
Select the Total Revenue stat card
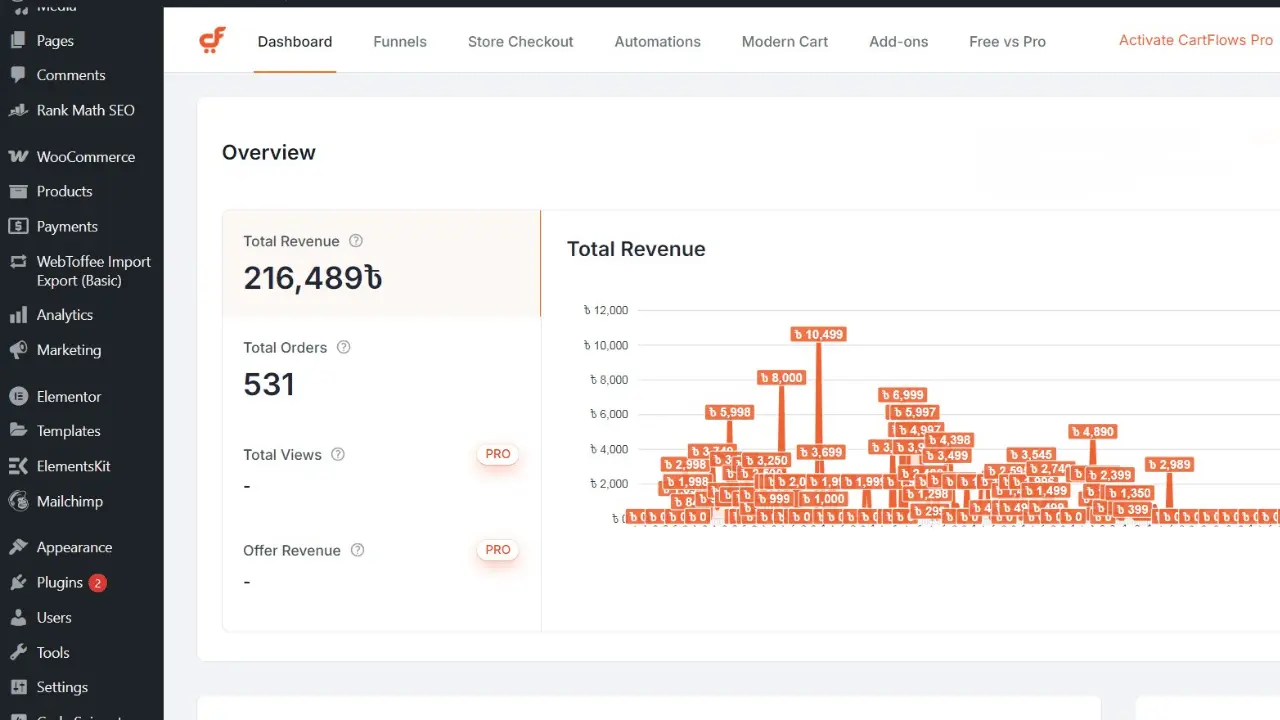pyautogui.click(x=381, y=264)
